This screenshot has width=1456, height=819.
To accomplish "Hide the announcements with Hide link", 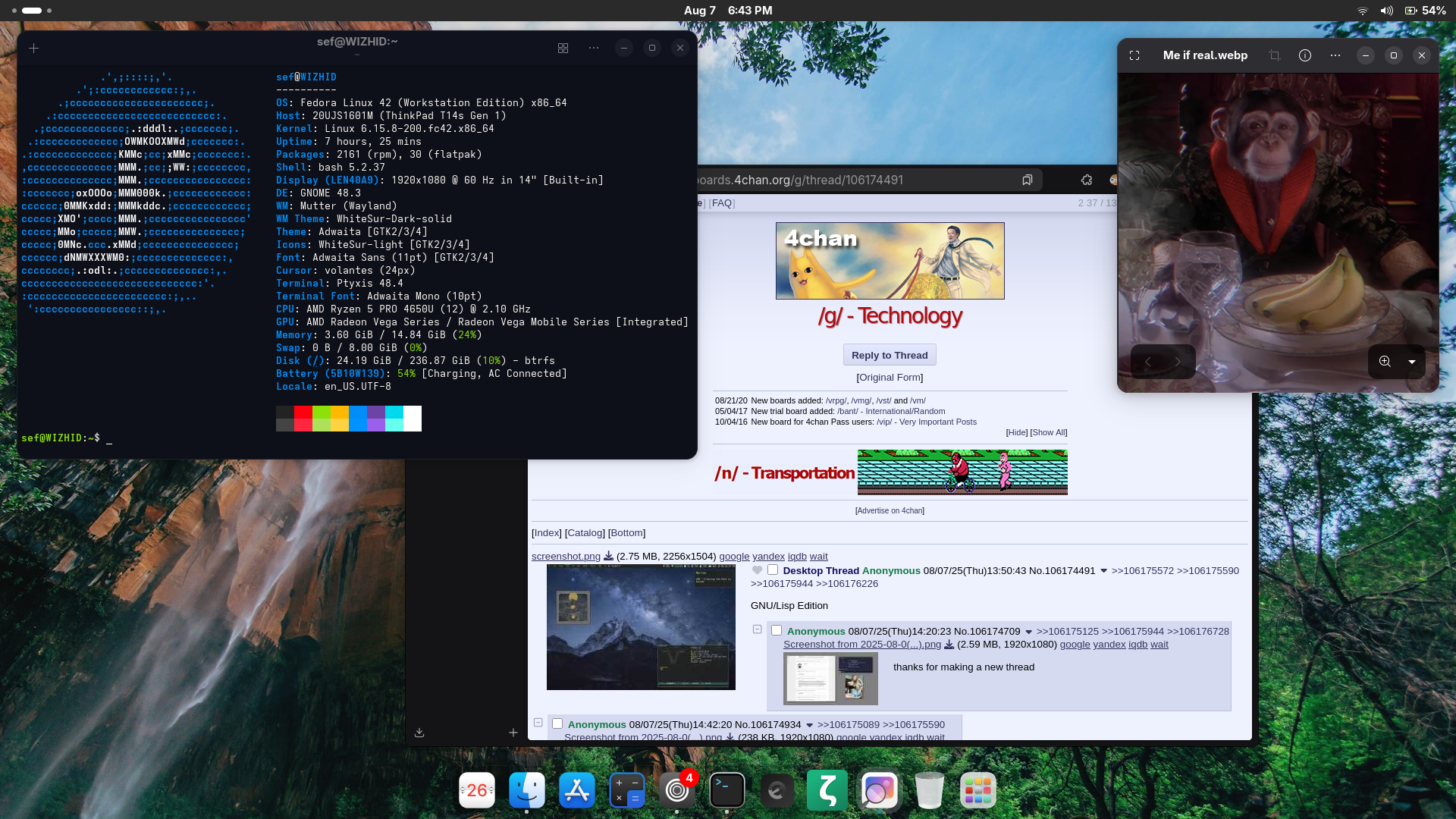I will click(x=1017, y=432).
